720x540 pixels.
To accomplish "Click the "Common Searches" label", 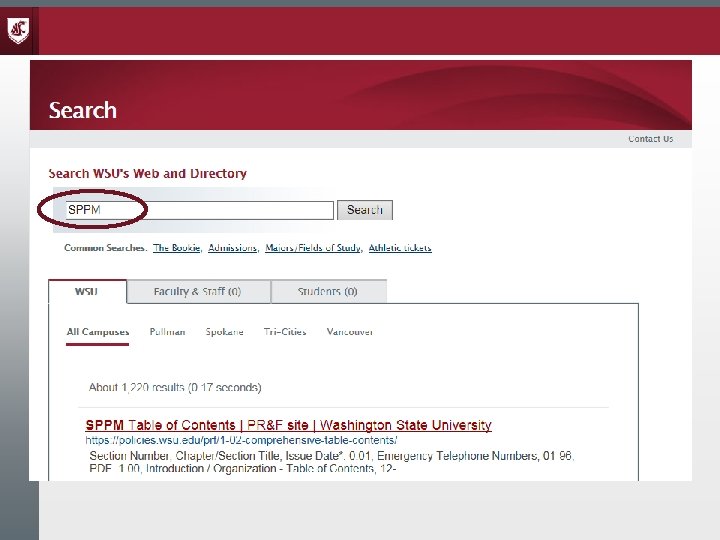I will coord(105,248).
